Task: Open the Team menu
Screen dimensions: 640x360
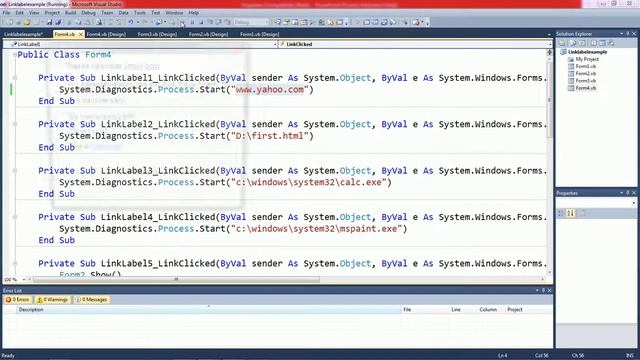Action: (107, 13)
